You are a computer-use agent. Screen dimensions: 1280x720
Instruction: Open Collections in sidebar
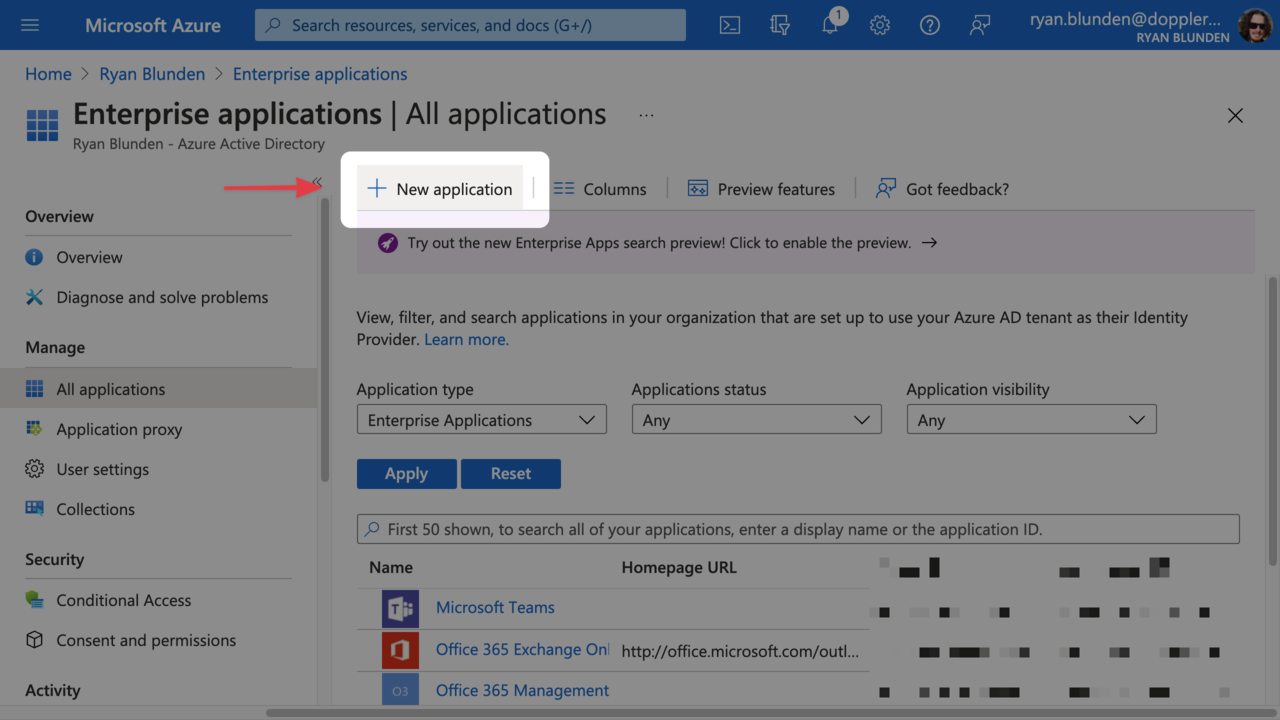point(95,509)
